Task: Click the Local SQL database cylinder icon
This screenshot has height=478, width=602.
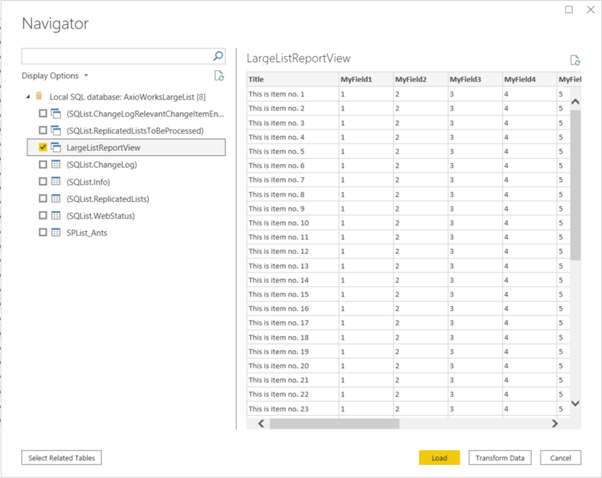Action: coord(39,97)
